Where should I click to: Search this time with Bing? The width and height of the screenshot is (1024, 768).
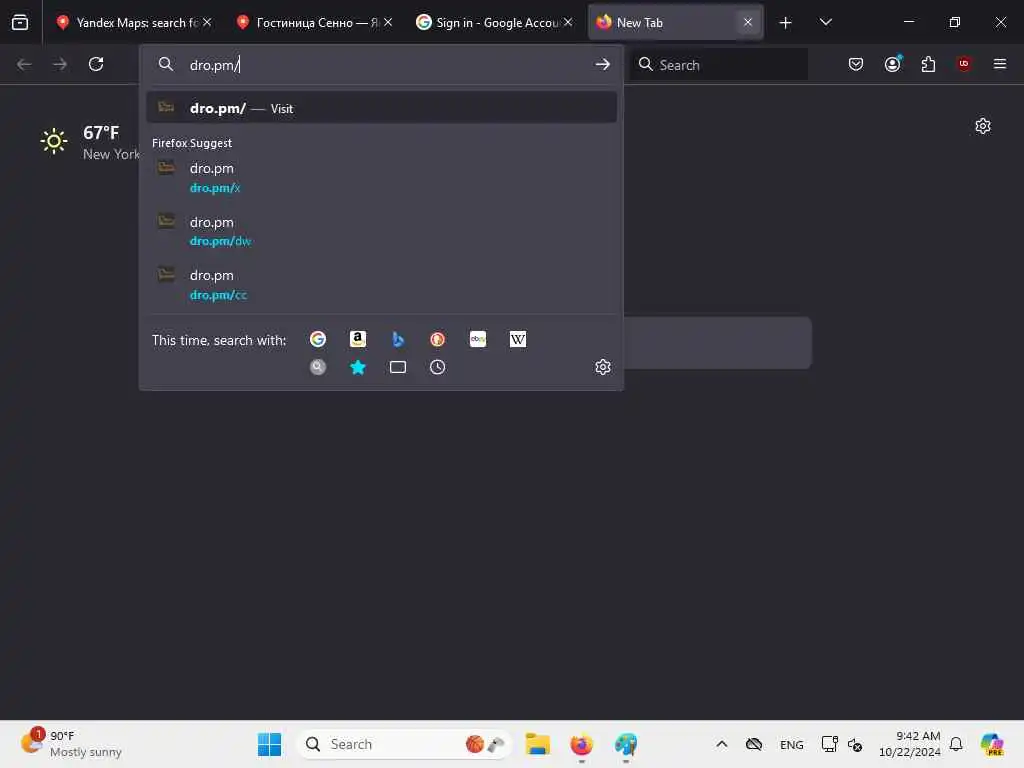398,339
